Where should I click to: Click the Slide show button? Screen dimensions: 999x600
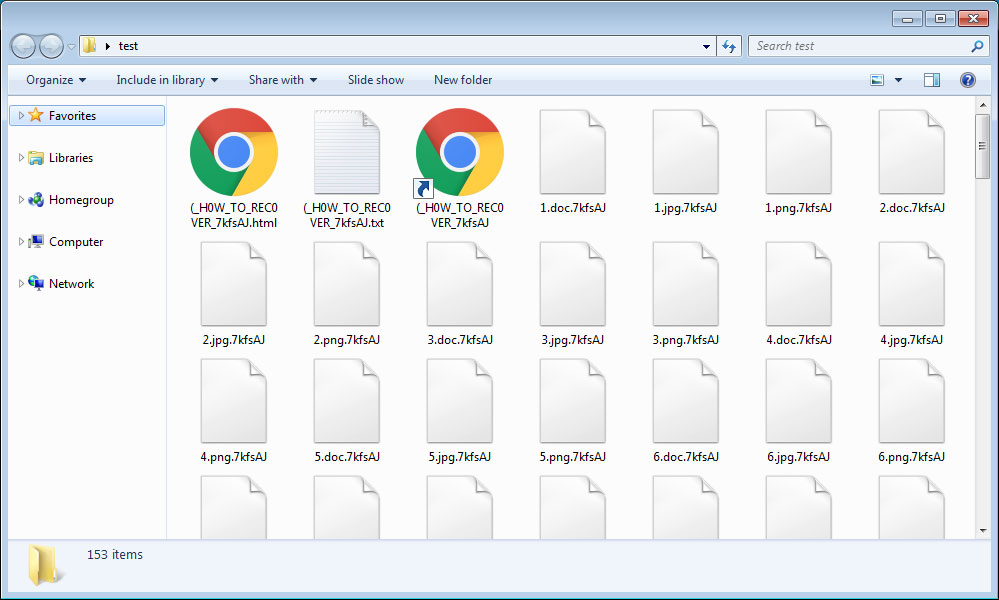tap(375, 80)
